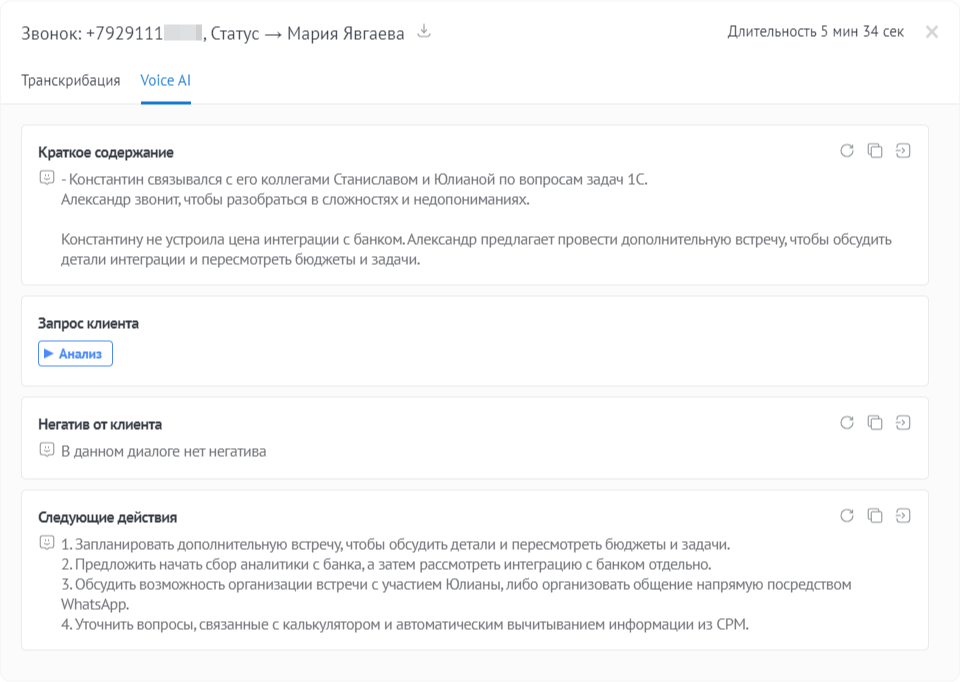The width and height of the screenshot is (960, 682).
Task: Click the 'Длительность 5 мин 34 сек' label
Action: 816,32
